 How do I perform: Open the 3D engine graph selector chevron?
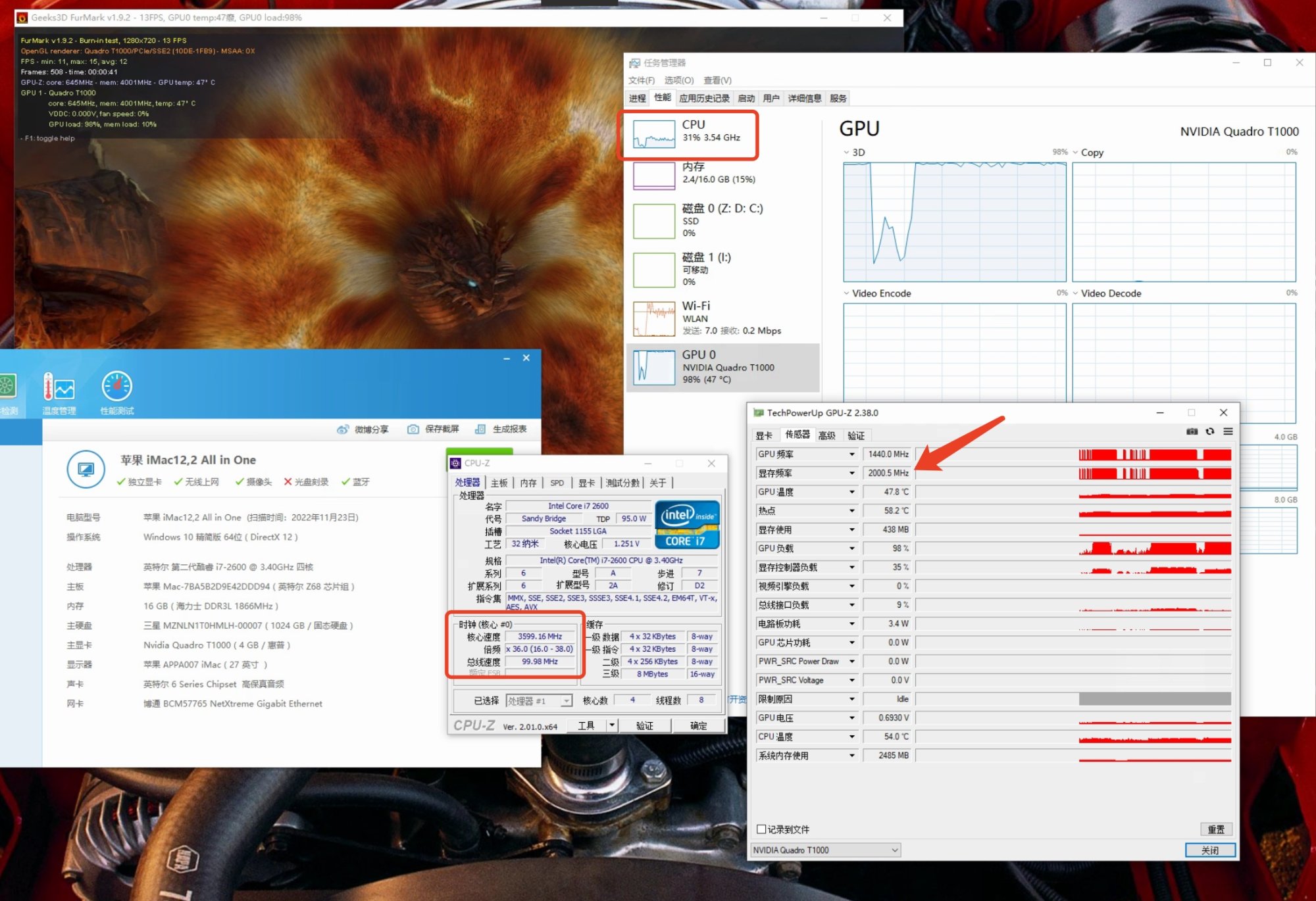click(847, 153)
